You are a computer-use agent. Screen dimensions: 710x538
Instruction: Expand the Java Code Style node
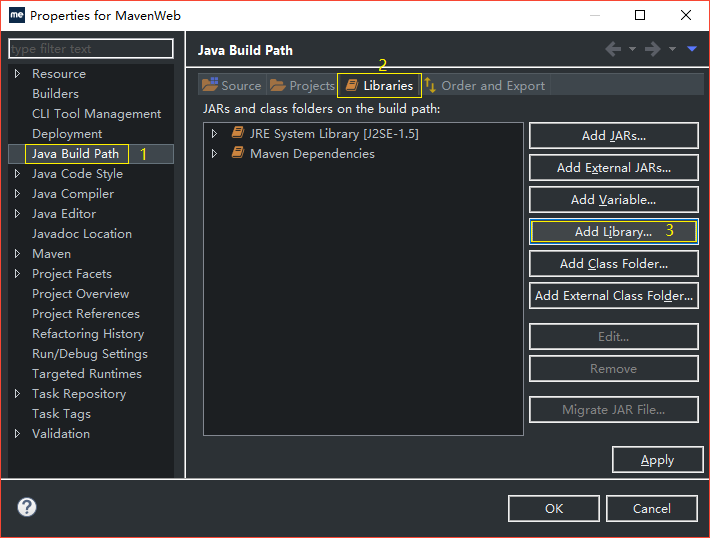click(17, 173)
